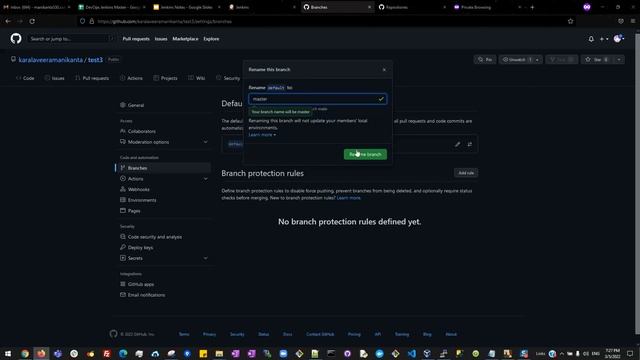Switch to Jenkins Notes Google Slides tab

click(x=187, y=7)
